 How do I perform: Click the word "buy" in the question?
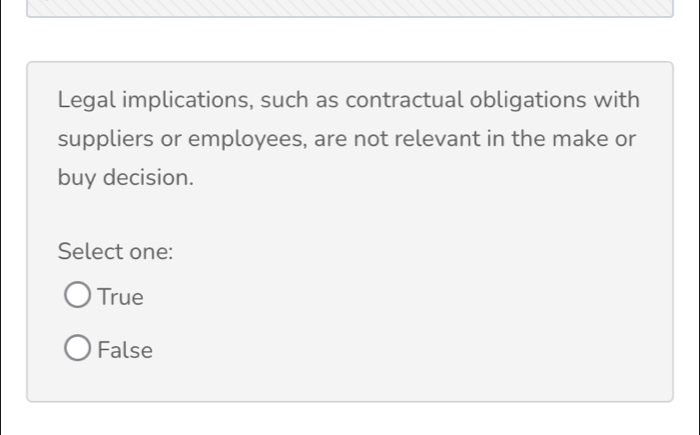pyautogui.click(x=77, y=178)
